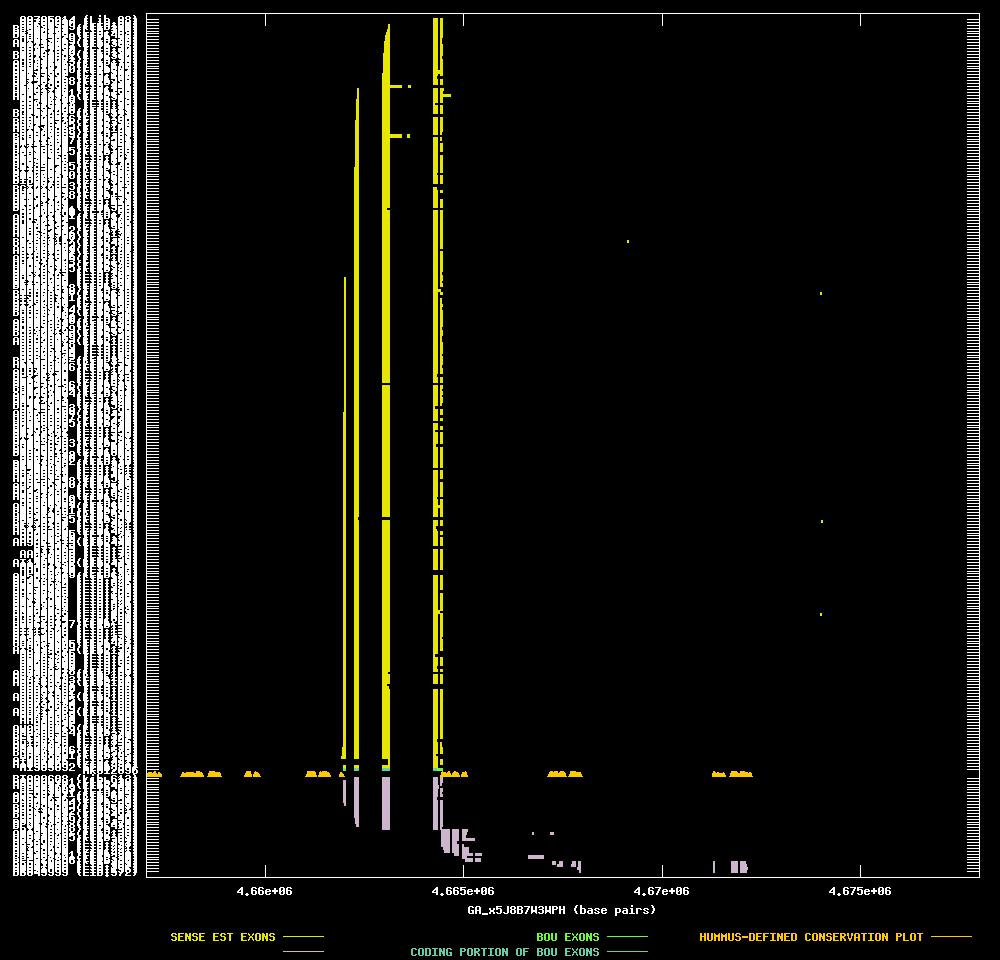This screenshot has height=960, width=1000.
Task: Click the purple exon block near 4.672e+06
Action: (x=739, y=866)
